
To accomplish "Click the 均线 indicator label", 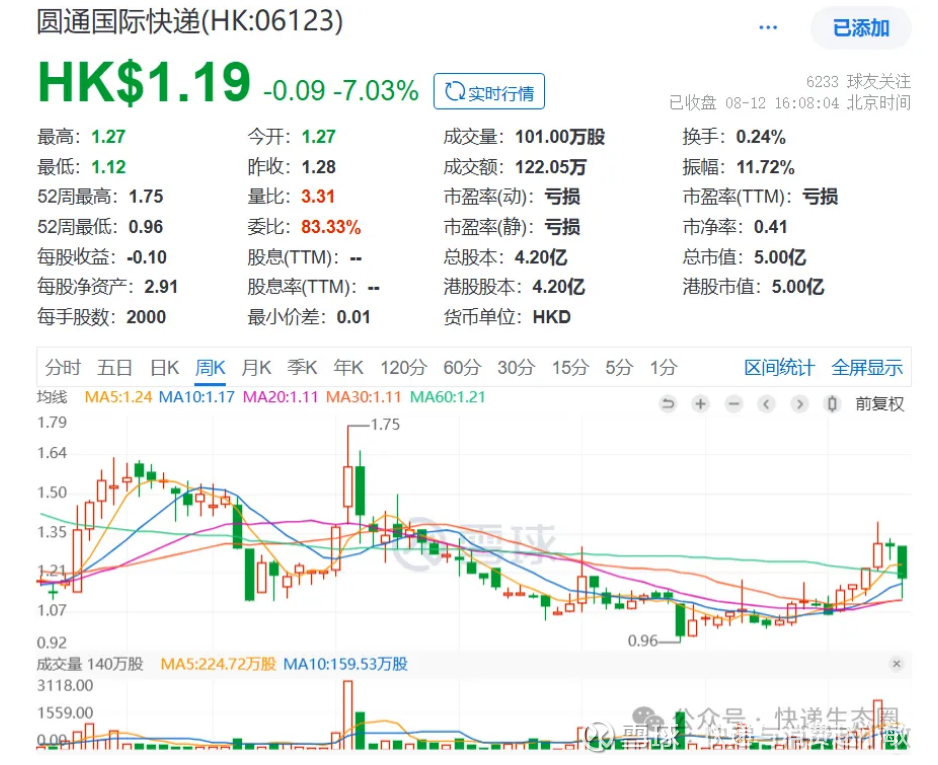I will click(x=52, y=397).
